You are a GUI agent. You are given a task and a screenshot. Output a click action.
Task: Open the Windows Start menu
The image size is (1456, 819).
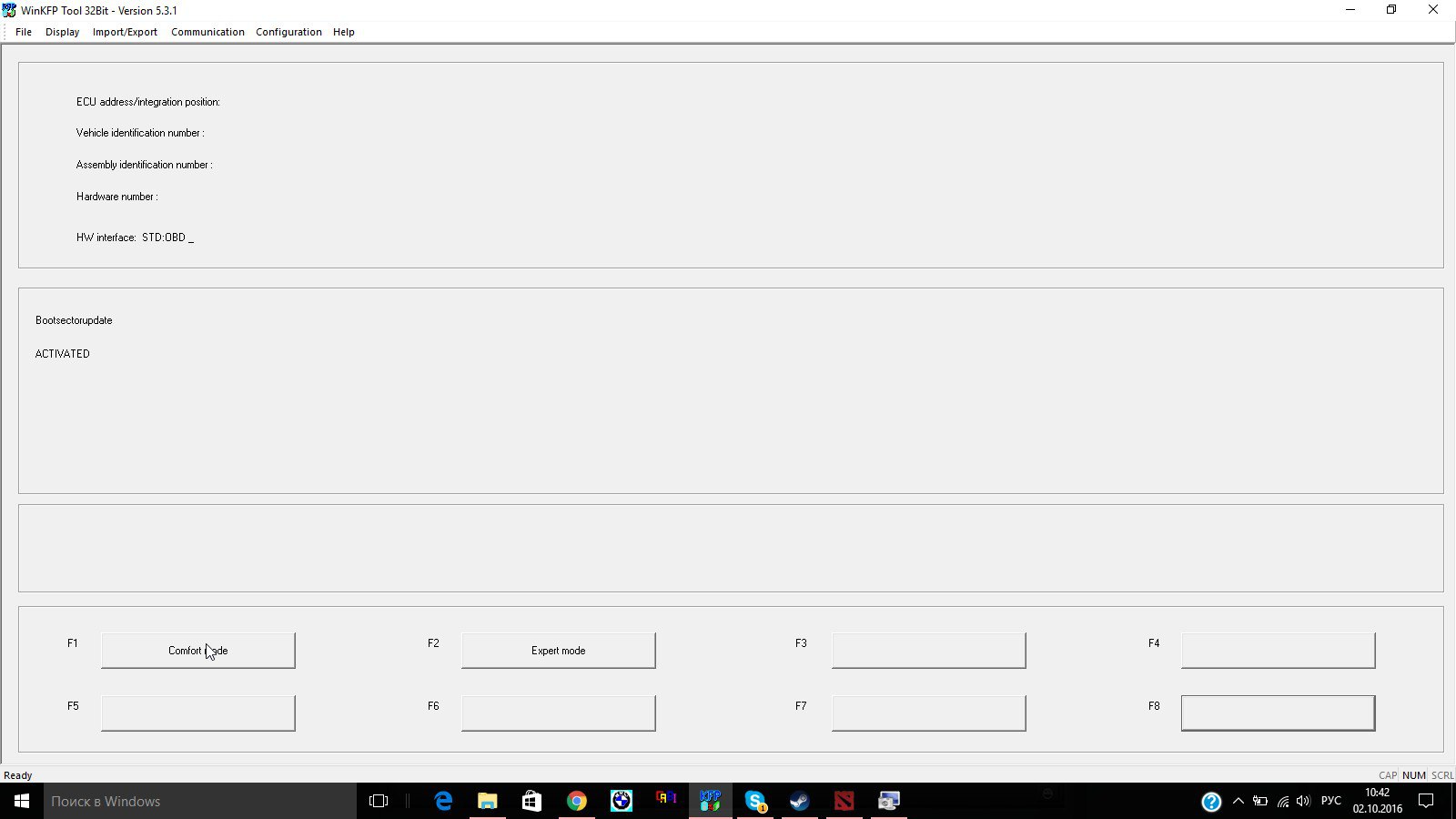(22, 801)
